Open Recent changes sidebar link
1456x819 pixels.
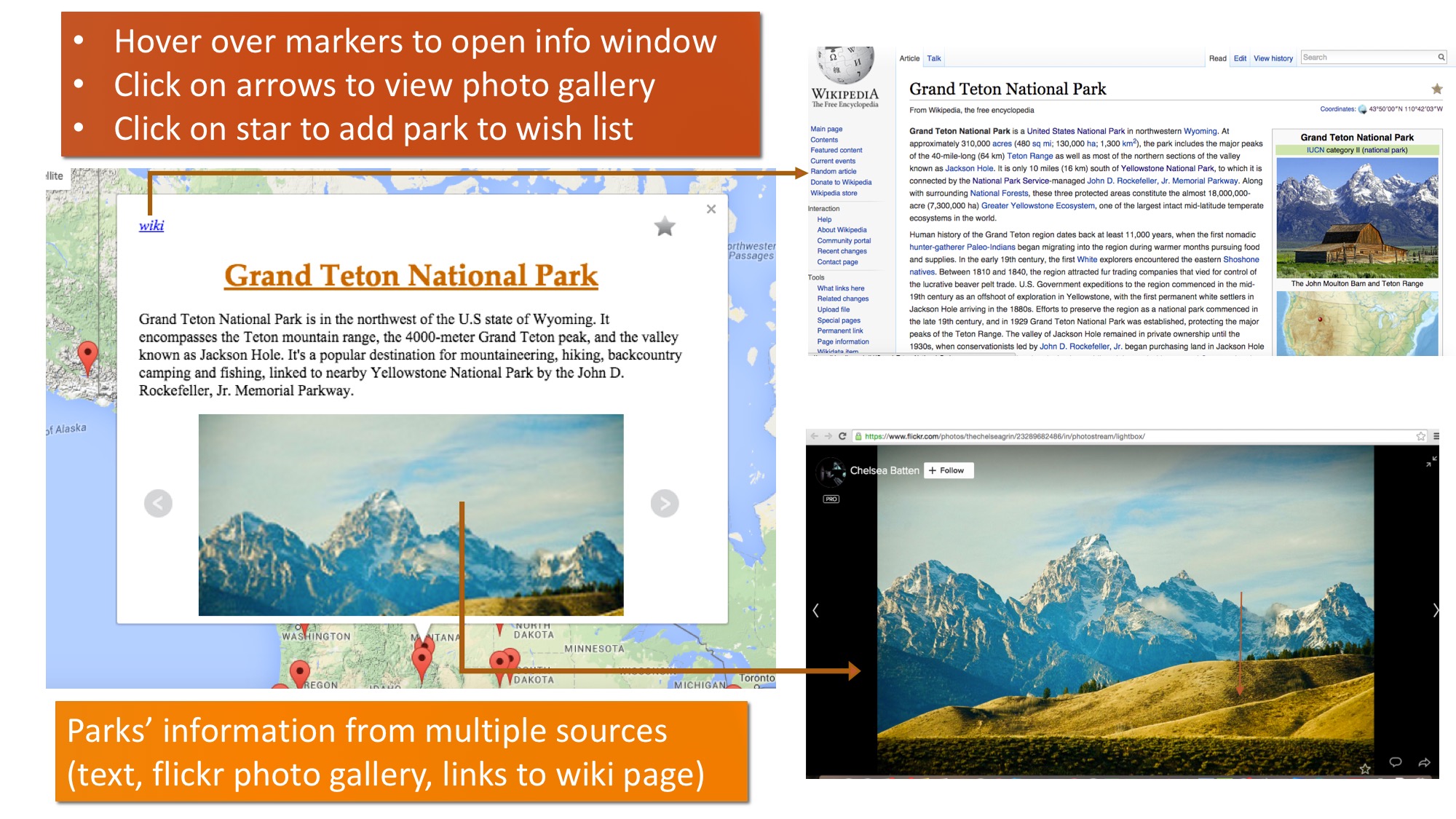[842, 251]
